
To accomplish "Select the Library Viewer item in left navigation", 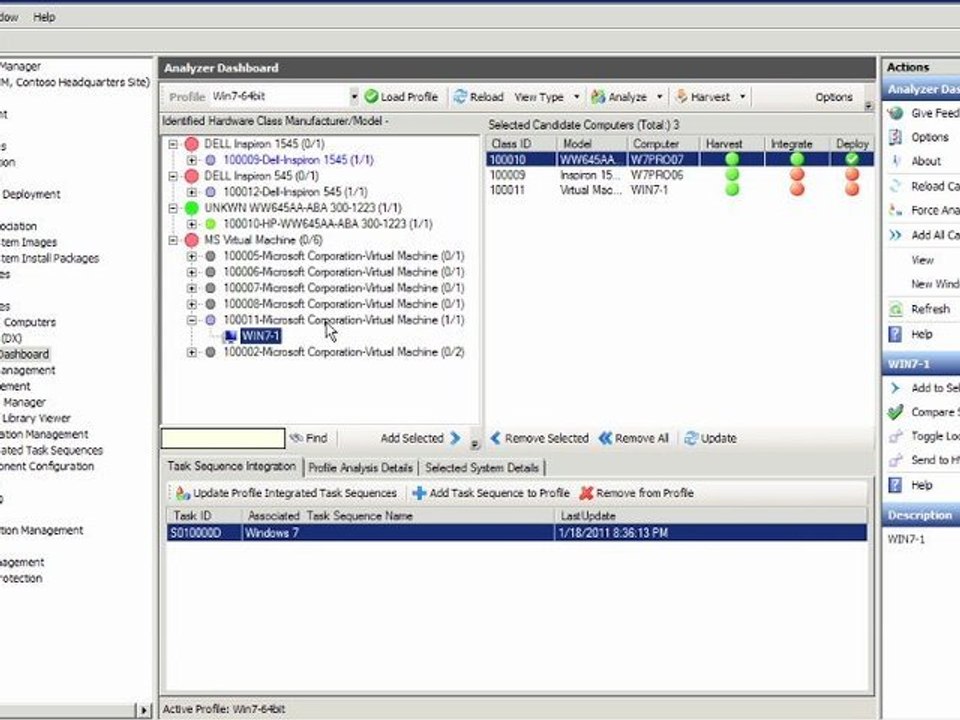I will pyautogui.click(x=36, y=418).
